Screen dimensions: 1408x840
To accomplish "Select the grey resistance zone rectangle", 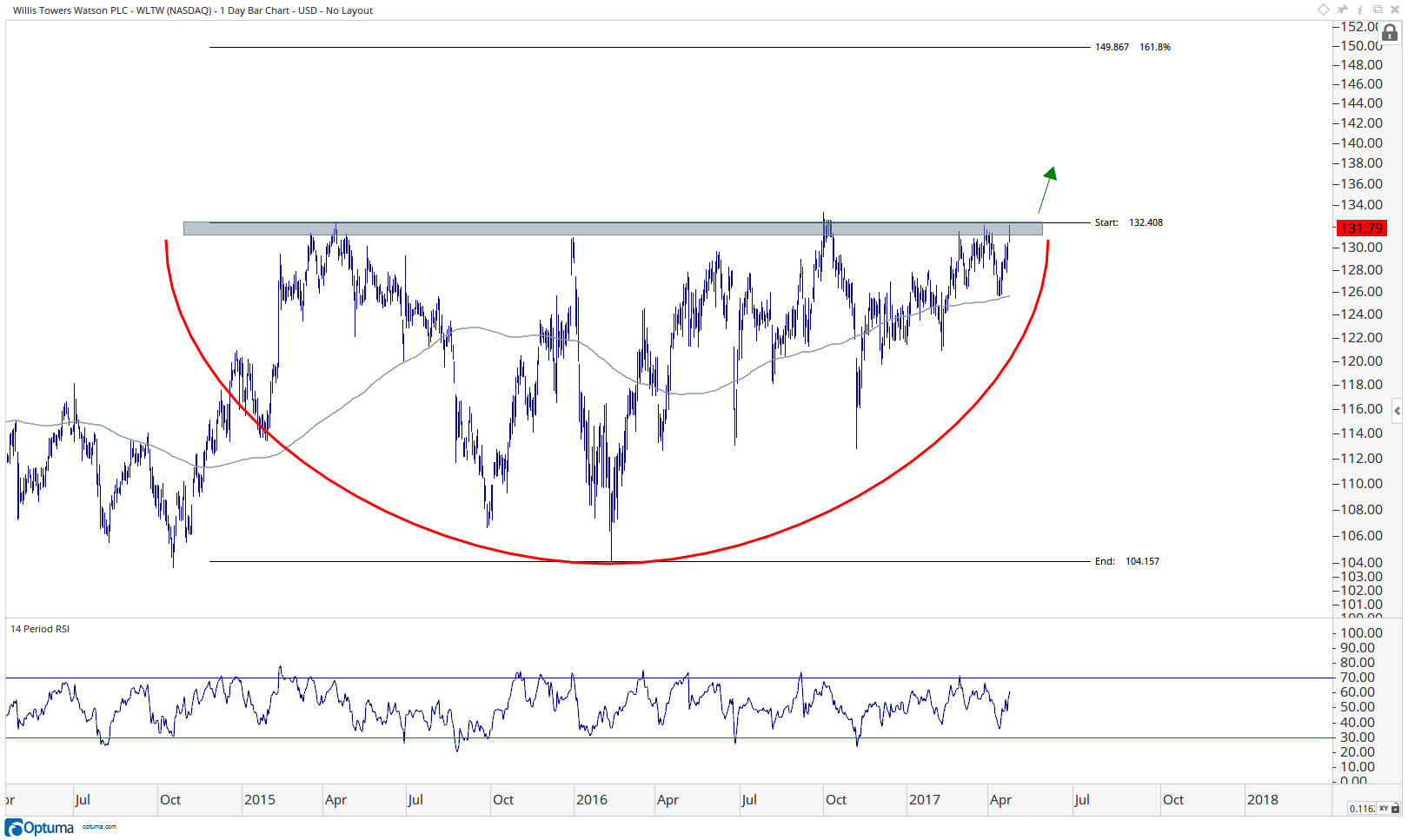I will pos(613,228).
